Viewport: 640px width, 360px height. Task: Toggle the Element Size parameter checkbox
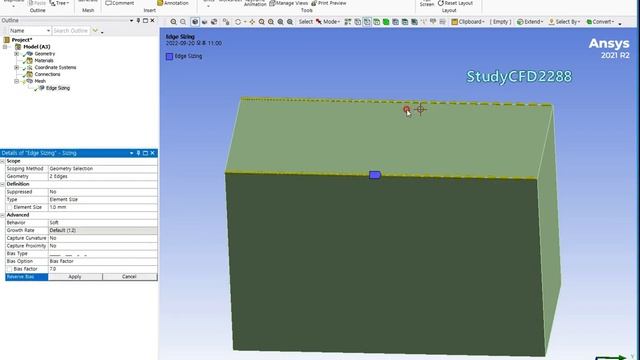9,207
